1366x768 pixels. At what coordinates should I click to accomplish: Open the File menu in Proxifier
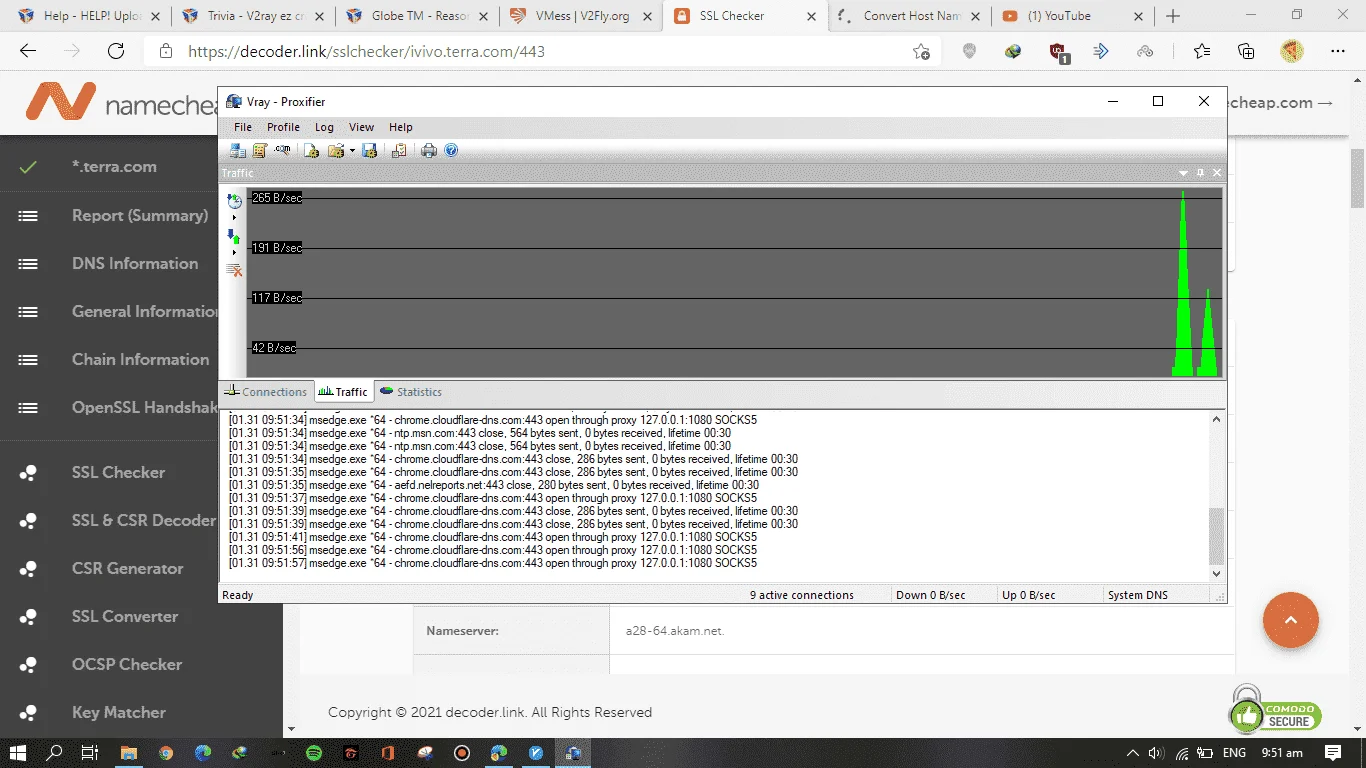point(243,127)
